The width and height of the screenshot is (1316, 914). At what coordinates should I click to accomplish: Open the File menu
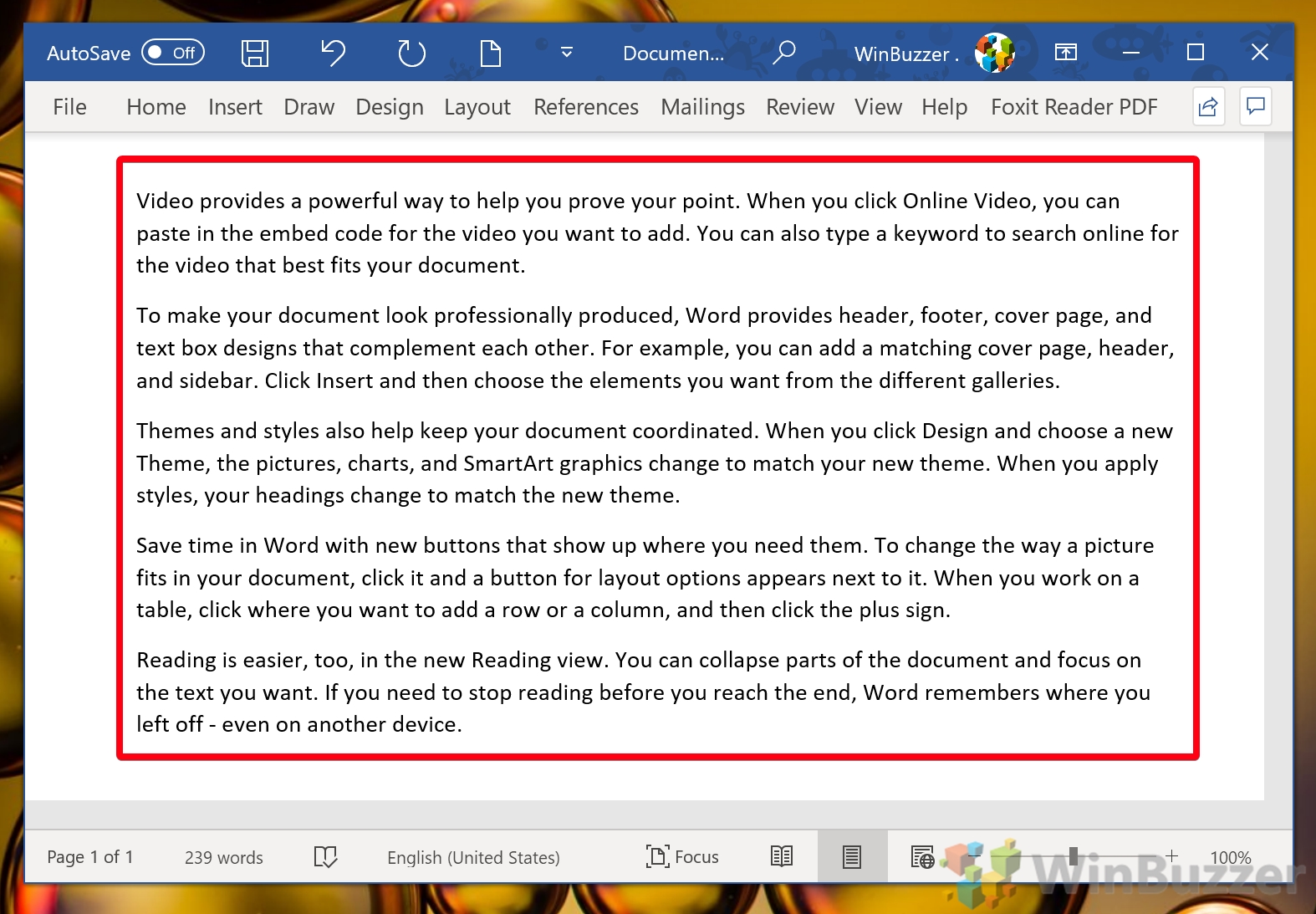69,107
